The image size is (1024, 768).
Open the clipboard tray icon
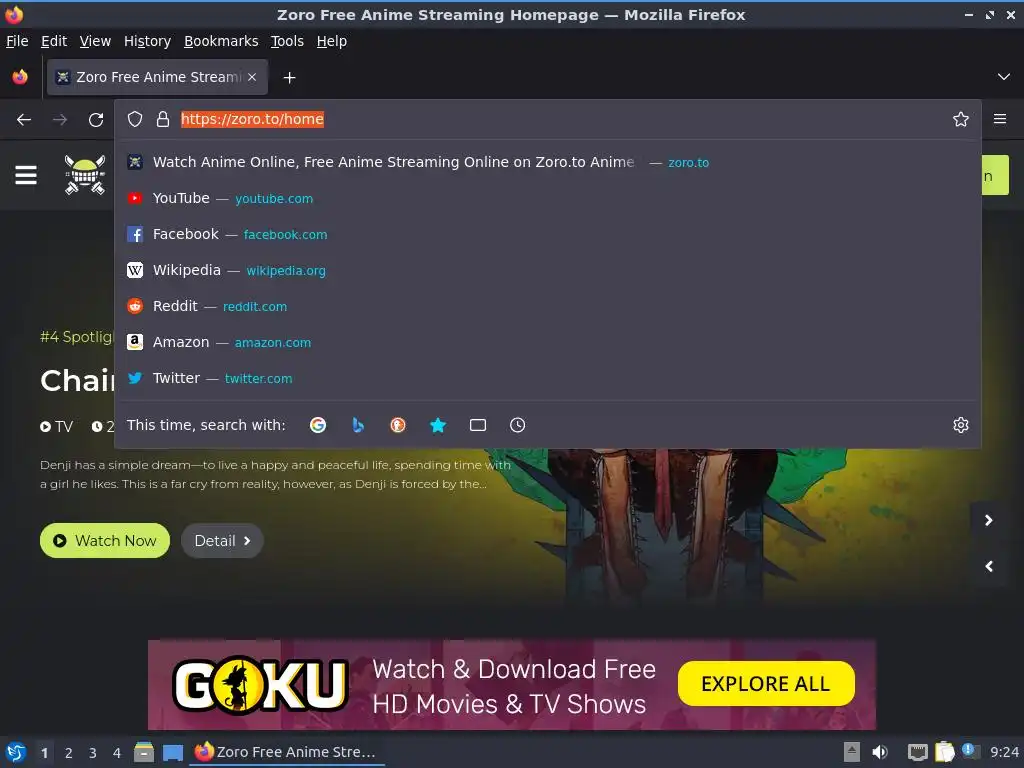point(944,752)
